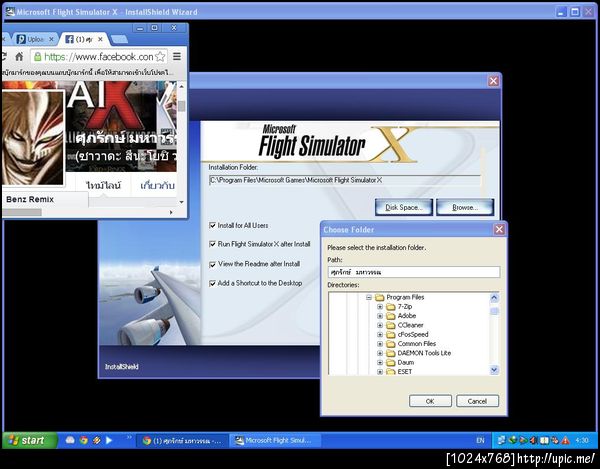The width and height of the screenshot is (600, 469).
Task: Open the Facebook เกี่ยวกับ about tab
Action: [x=157, y=186]
